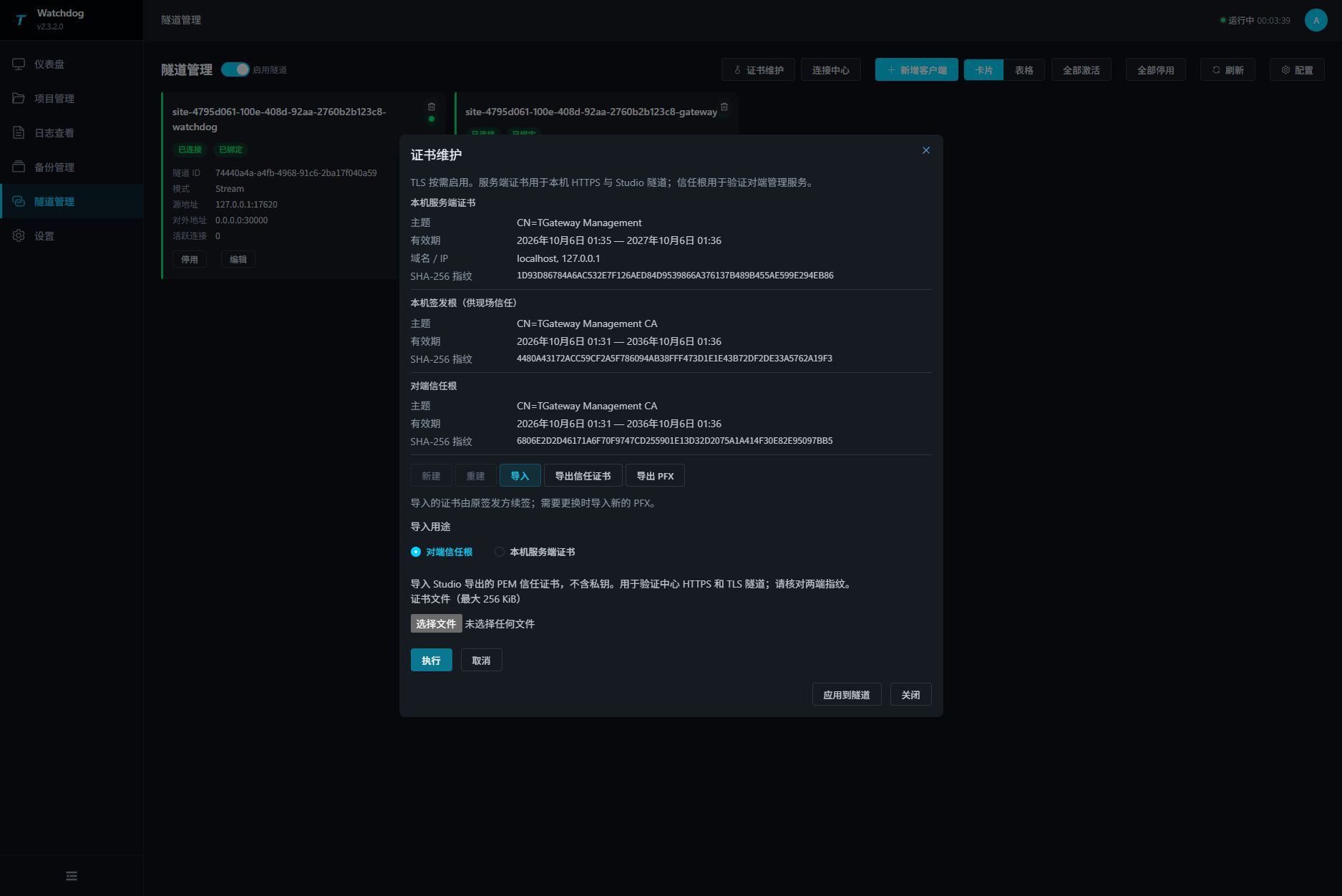This screenshot has width=1342, height=896.
Task: Choose a certificate file with 选择文件
Action: click(437, 624)
